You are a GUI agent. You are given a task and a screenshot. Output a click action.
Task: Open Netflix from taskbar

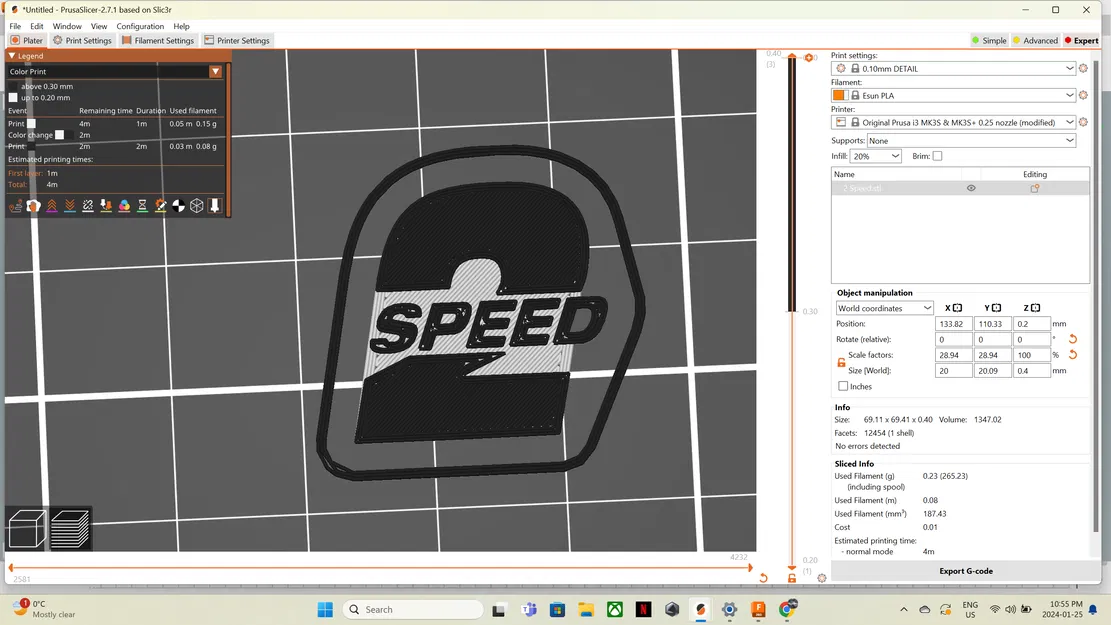(643, 609)
